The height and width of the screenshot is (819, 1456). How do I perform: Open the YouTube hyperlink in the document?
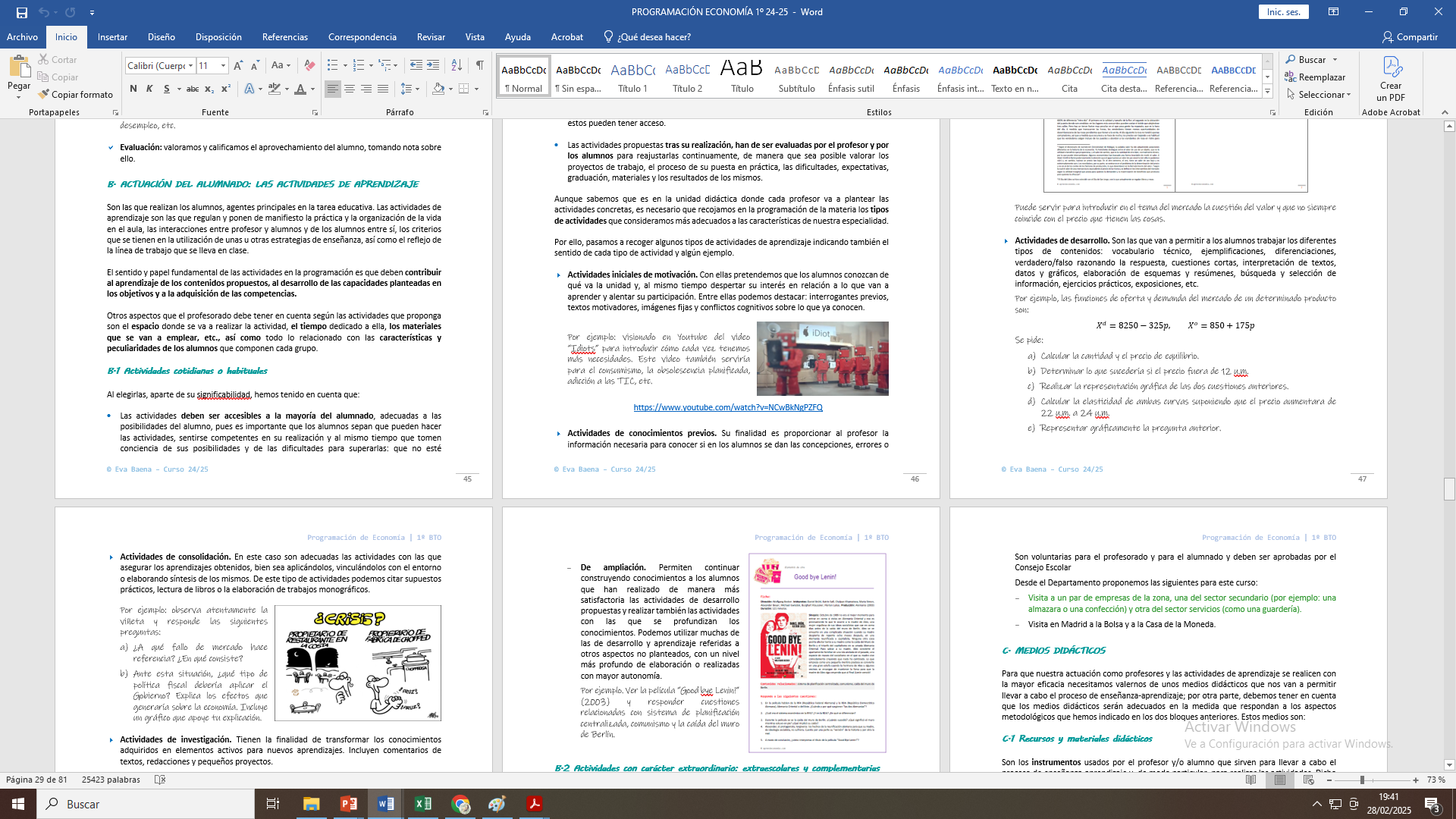[x=727, y=407]
